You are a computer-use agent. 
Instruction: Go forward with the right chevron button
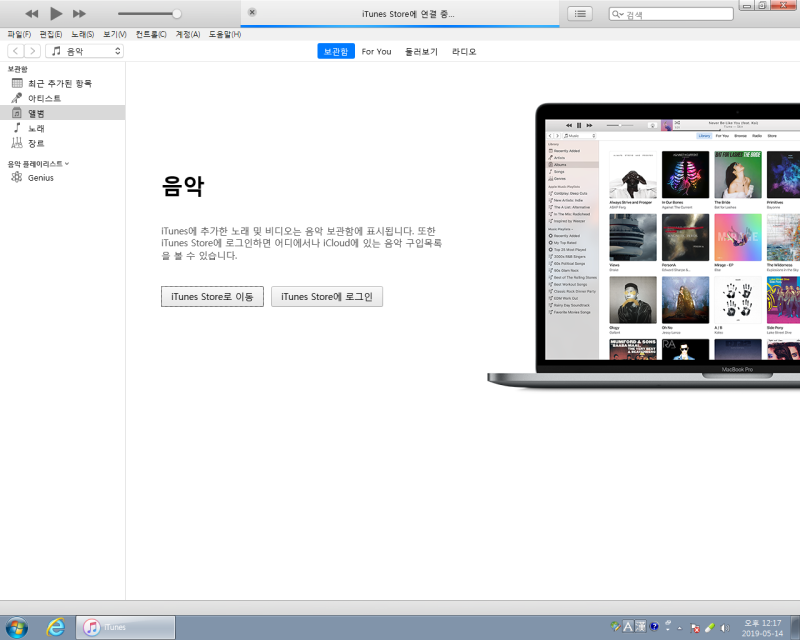pos(32,51)
